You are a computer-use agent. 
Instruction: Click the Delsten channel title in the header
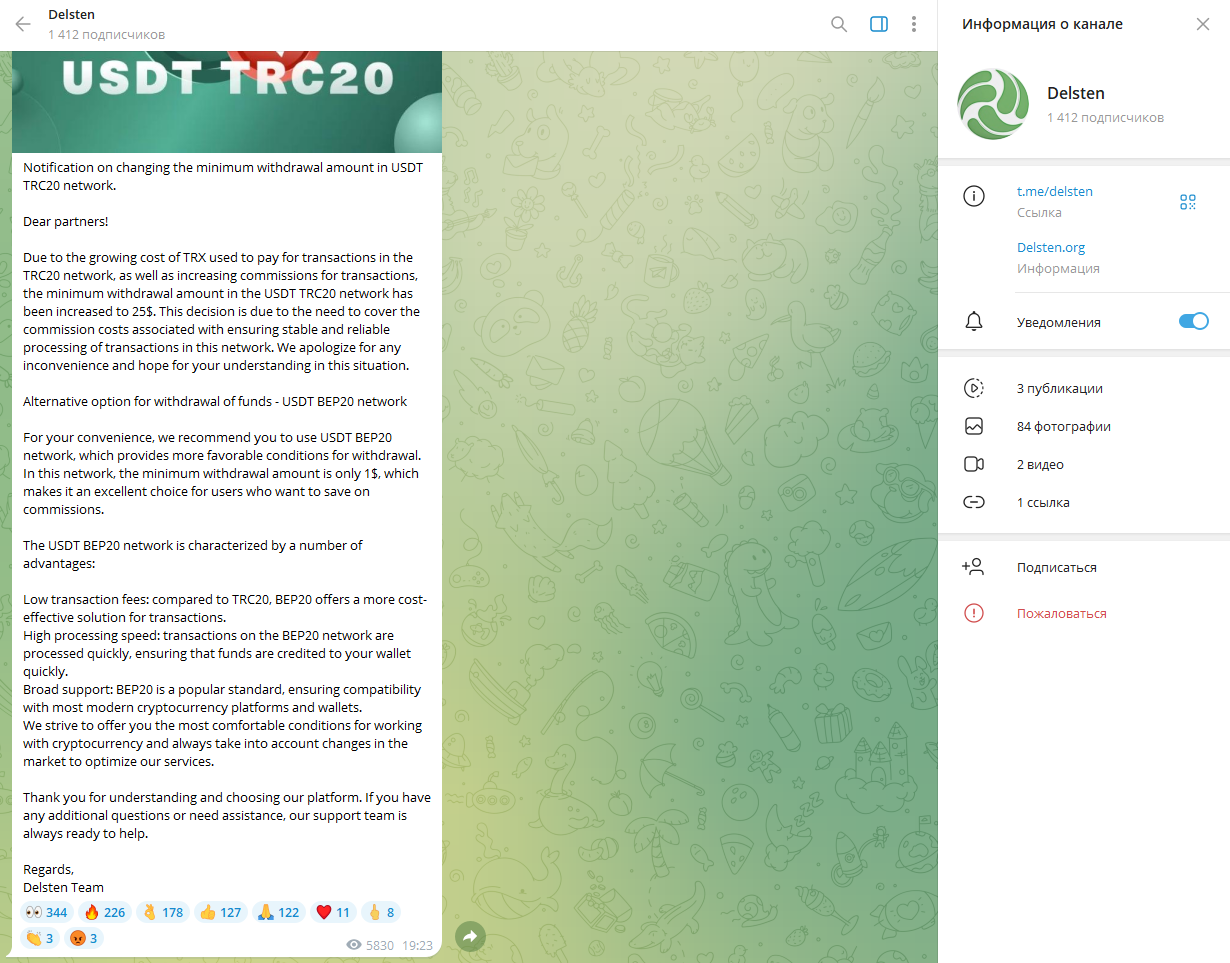[72, 15]
